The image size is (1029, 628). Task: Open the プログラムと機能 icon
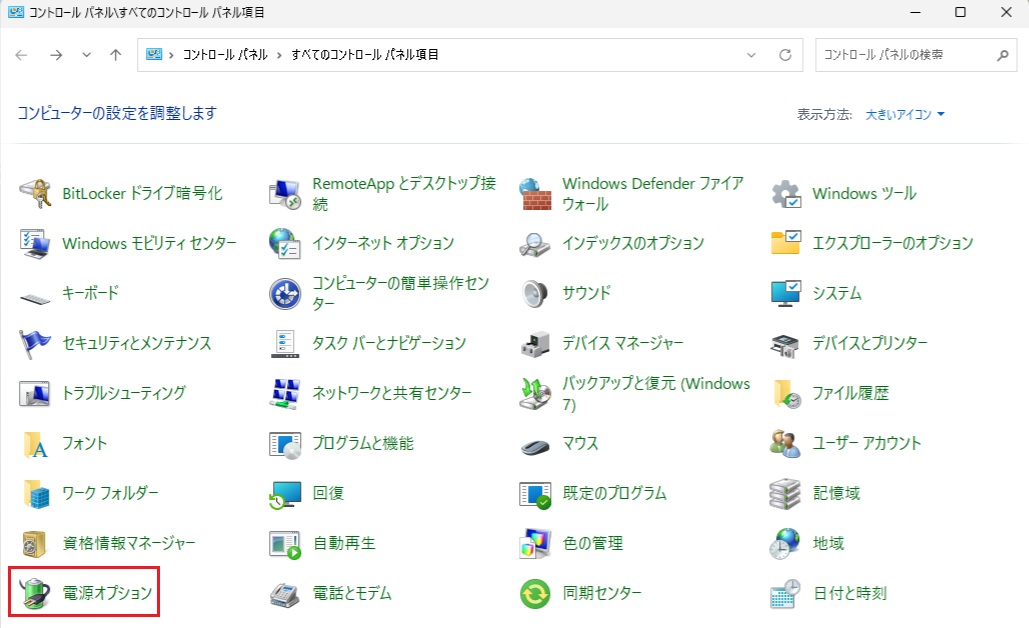click(285, 444)
